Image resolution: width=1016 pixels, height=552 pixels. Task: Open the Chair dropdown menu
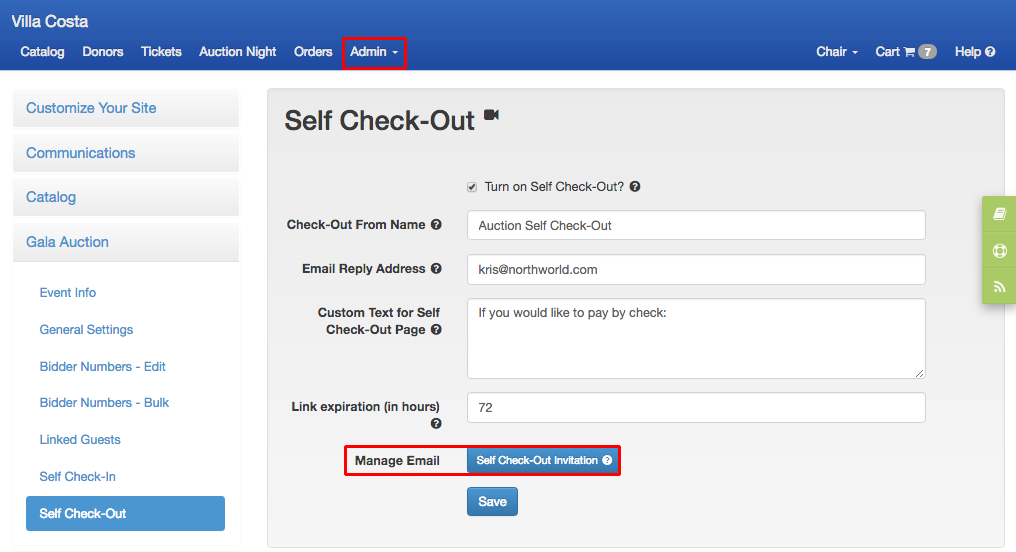[x=837, y=52]
